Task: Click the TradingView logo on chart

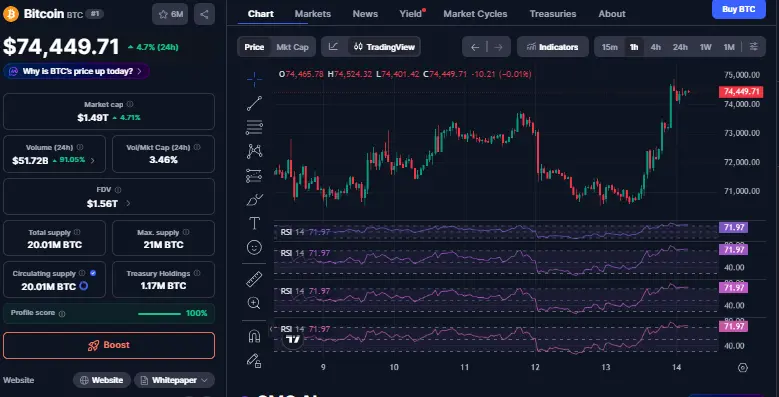Action: tap(293, 340)
